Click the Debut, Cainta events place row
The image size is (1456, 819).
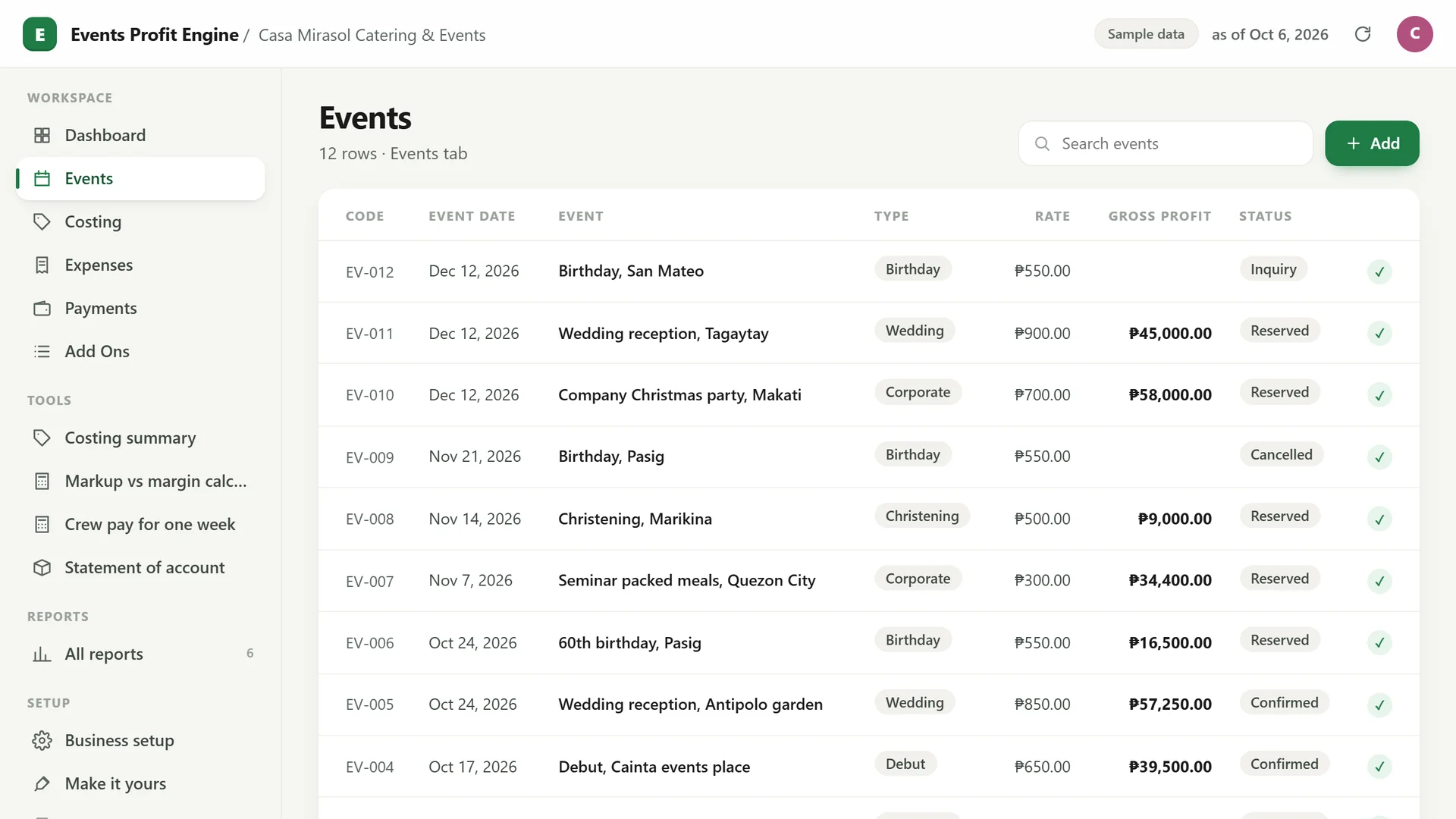[x=868, y=767]
